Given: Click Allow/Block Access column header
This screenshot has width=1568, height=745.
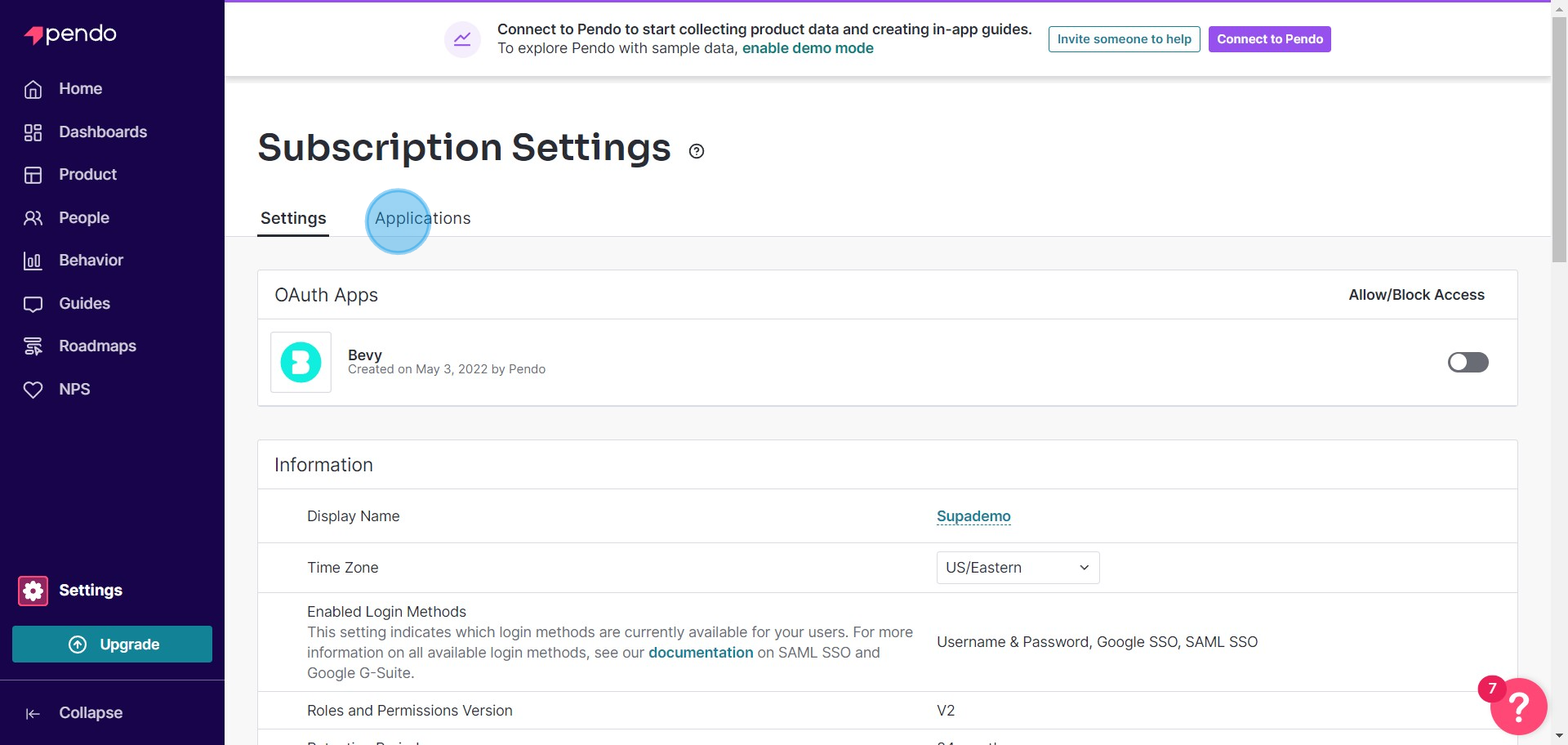Looking at the screenshot, I should pyautogui.click(x=1416, y=295).
